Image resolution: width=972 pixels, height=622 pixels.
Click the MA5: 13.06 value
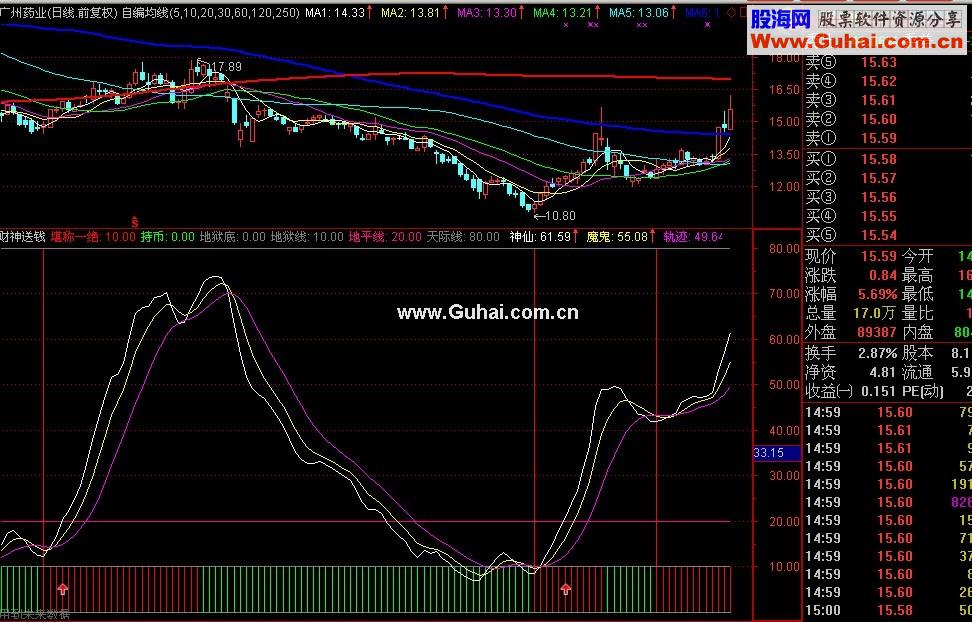pos(638,12)
